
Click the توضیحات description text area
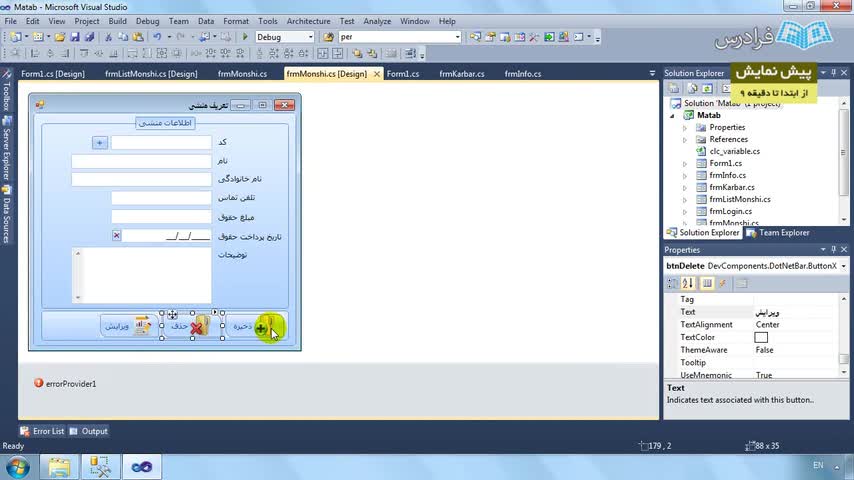point(141,275)
